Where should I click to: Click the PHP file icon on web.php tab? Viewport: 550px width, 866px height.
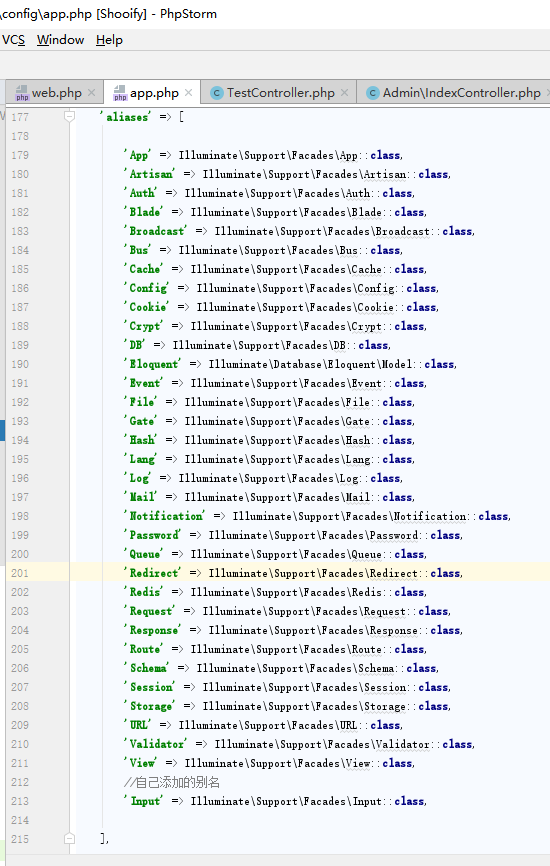(x=22, y=93)
